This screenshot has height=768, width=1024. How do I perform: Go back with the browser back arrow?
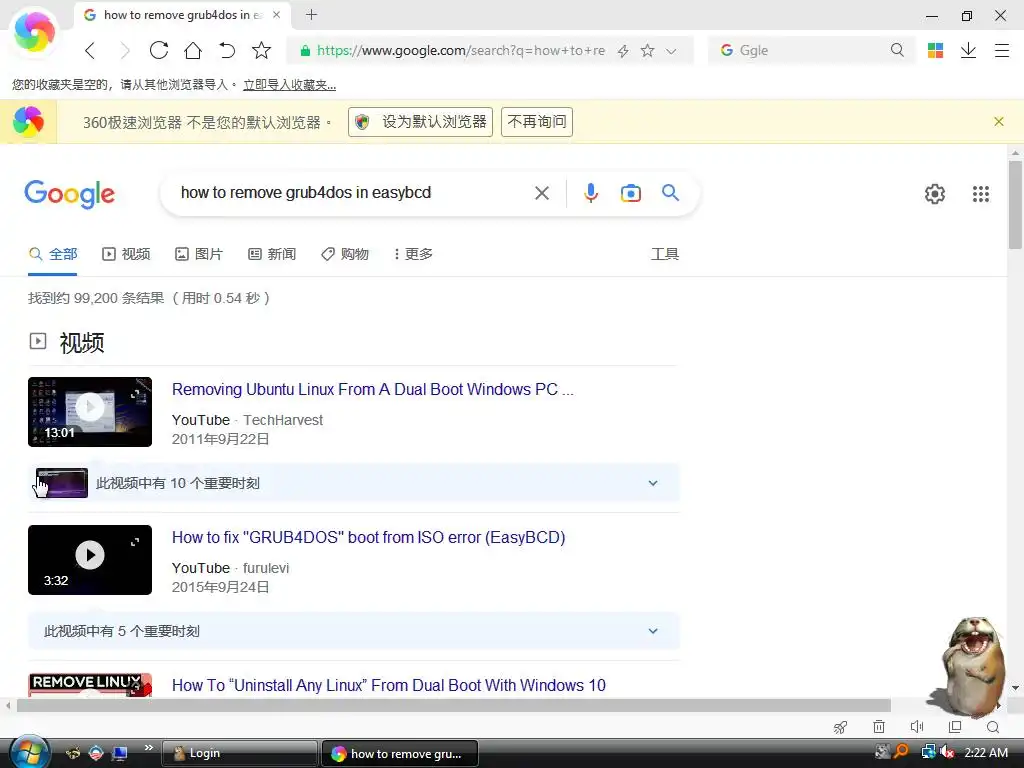[90, 50]
